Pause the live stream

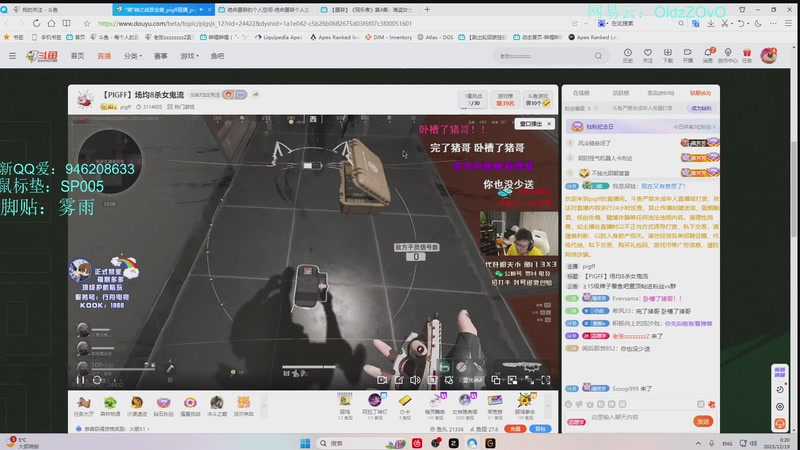(x=80, y=380)
